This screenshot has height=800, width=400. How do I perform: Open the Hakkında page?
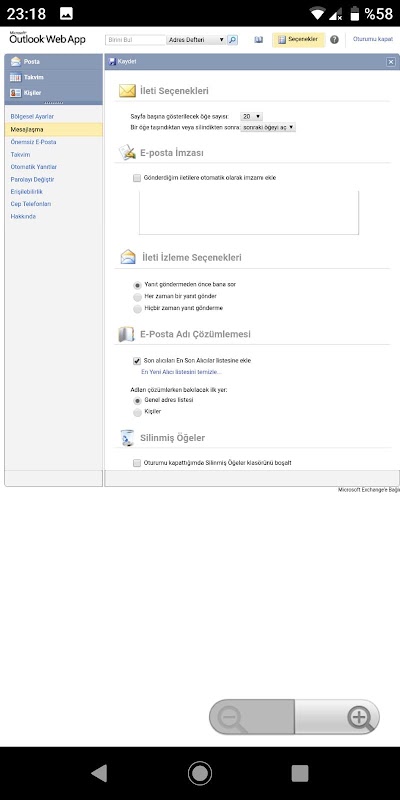[23, 216]
